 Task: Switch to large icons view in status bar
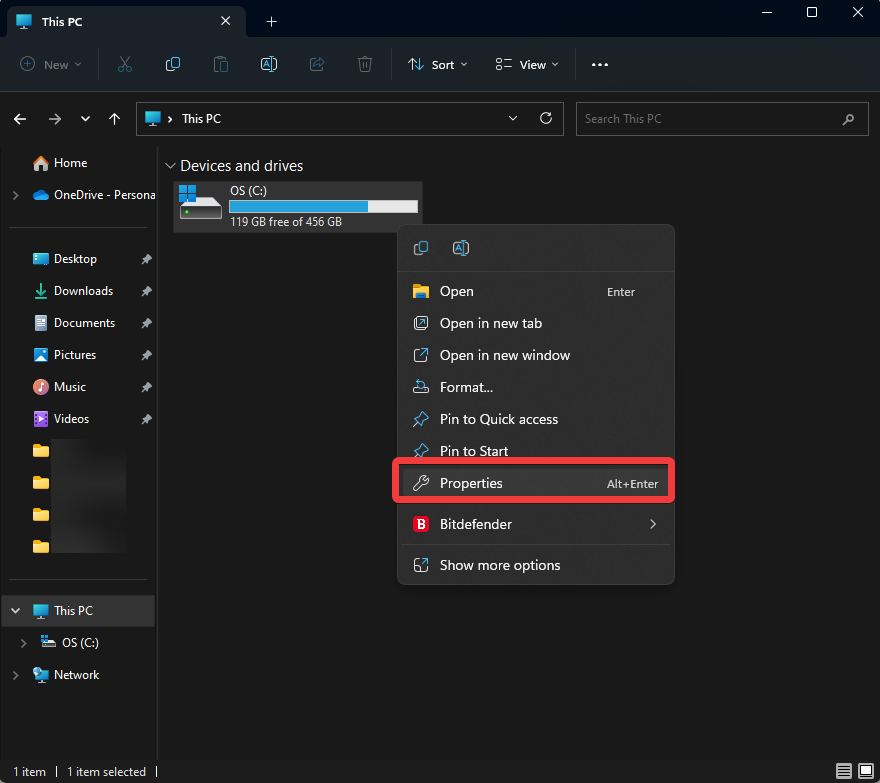pos(865,771)
